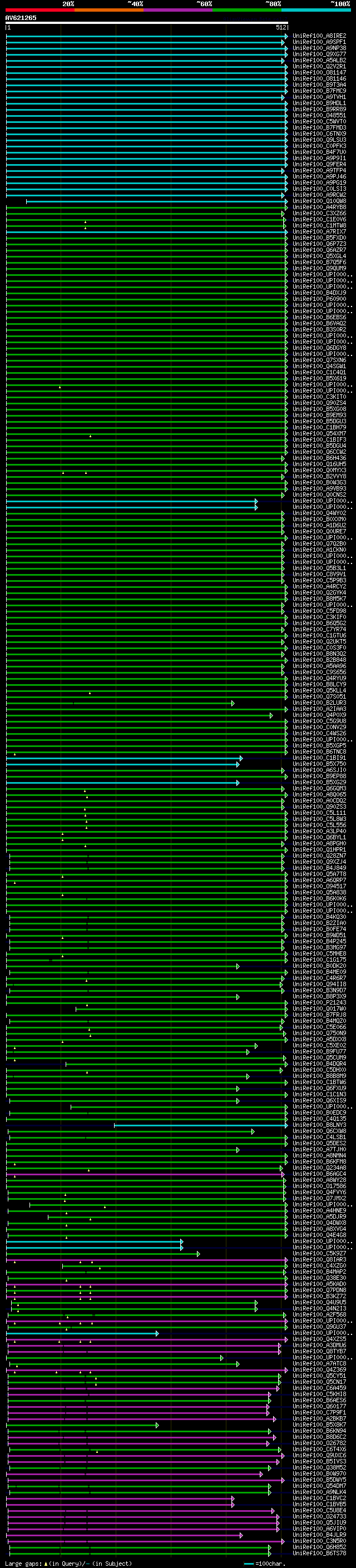Click the green ~80% identity legend bar
356x1568 pixels.
pos(247,10)
